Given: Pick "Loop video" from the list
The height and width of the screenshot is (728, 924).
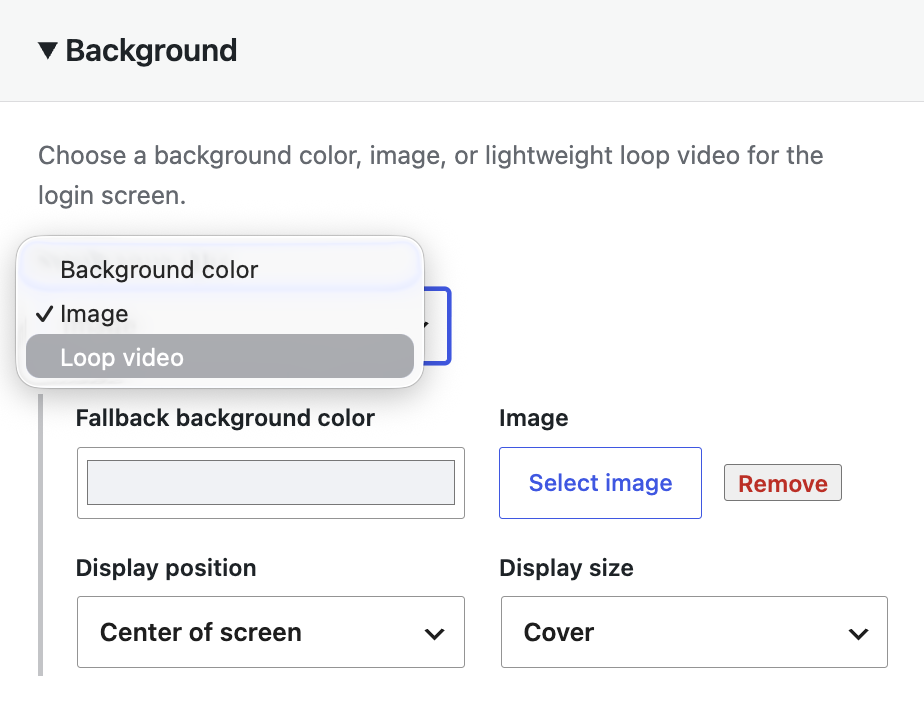Looking at the screenshot, I should coord(220,357).
